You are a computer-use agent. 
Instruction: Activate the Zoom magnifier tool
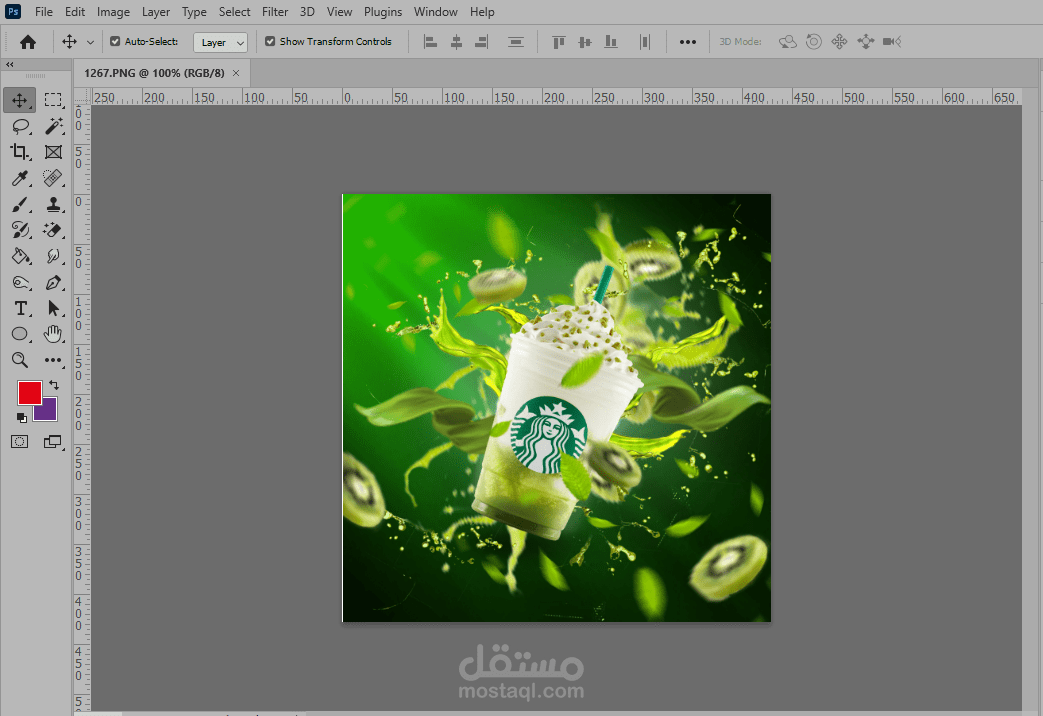(x=20, y=360)
